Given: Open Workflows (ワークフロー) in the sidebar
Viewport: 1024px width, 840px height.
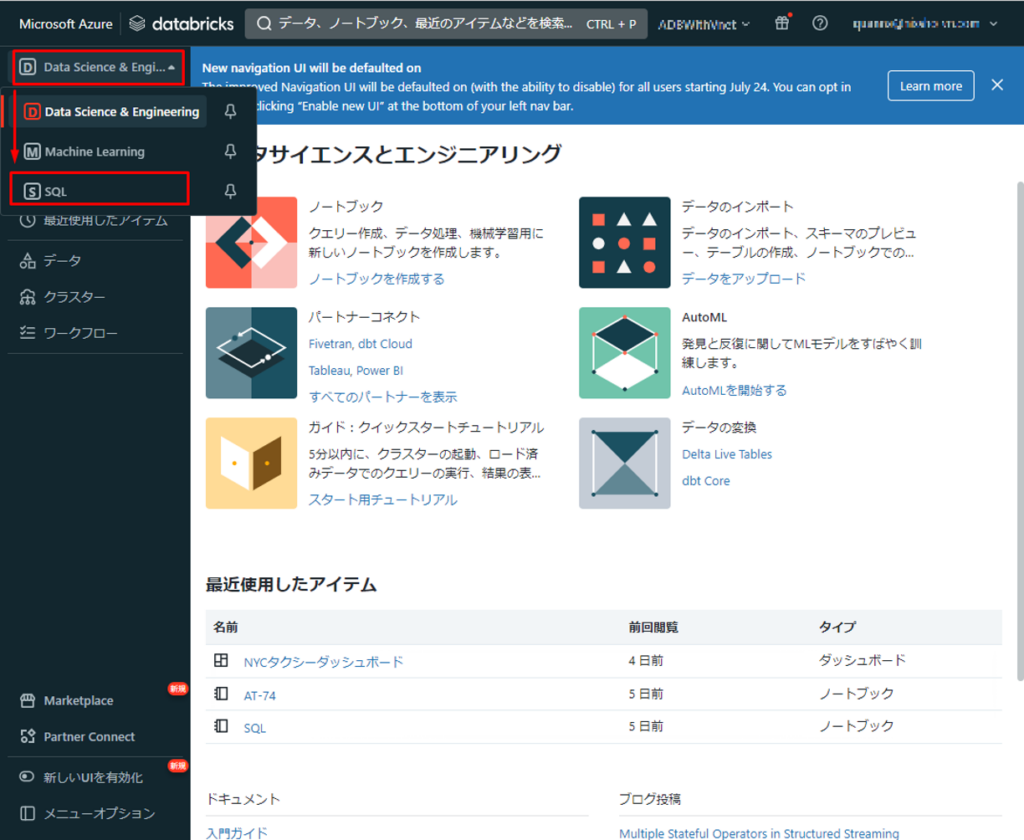Looking at the screenshot, I should point(80,333).
